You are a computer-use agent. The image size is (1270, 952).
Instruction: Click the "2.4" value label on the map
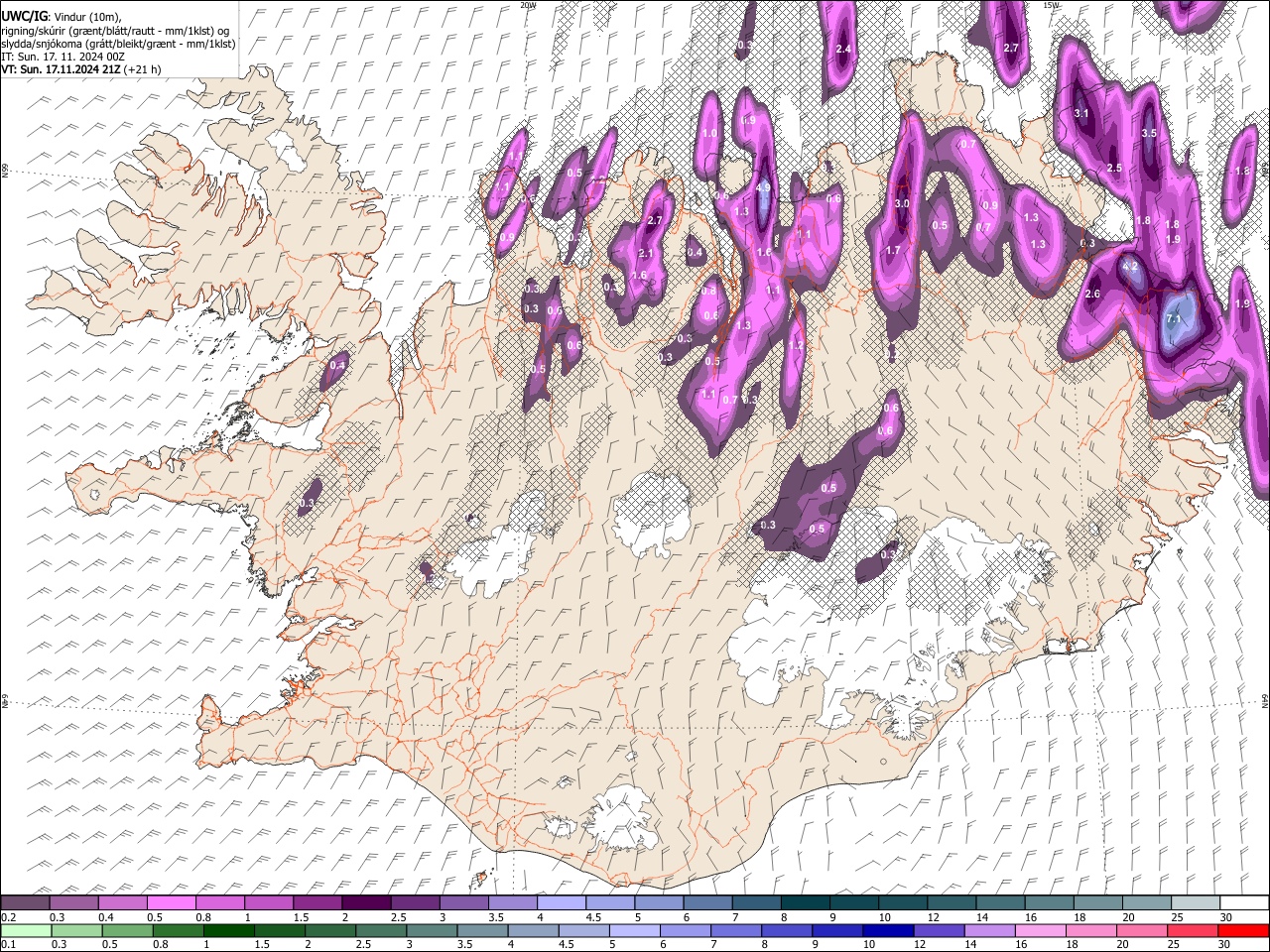point(843,49)
